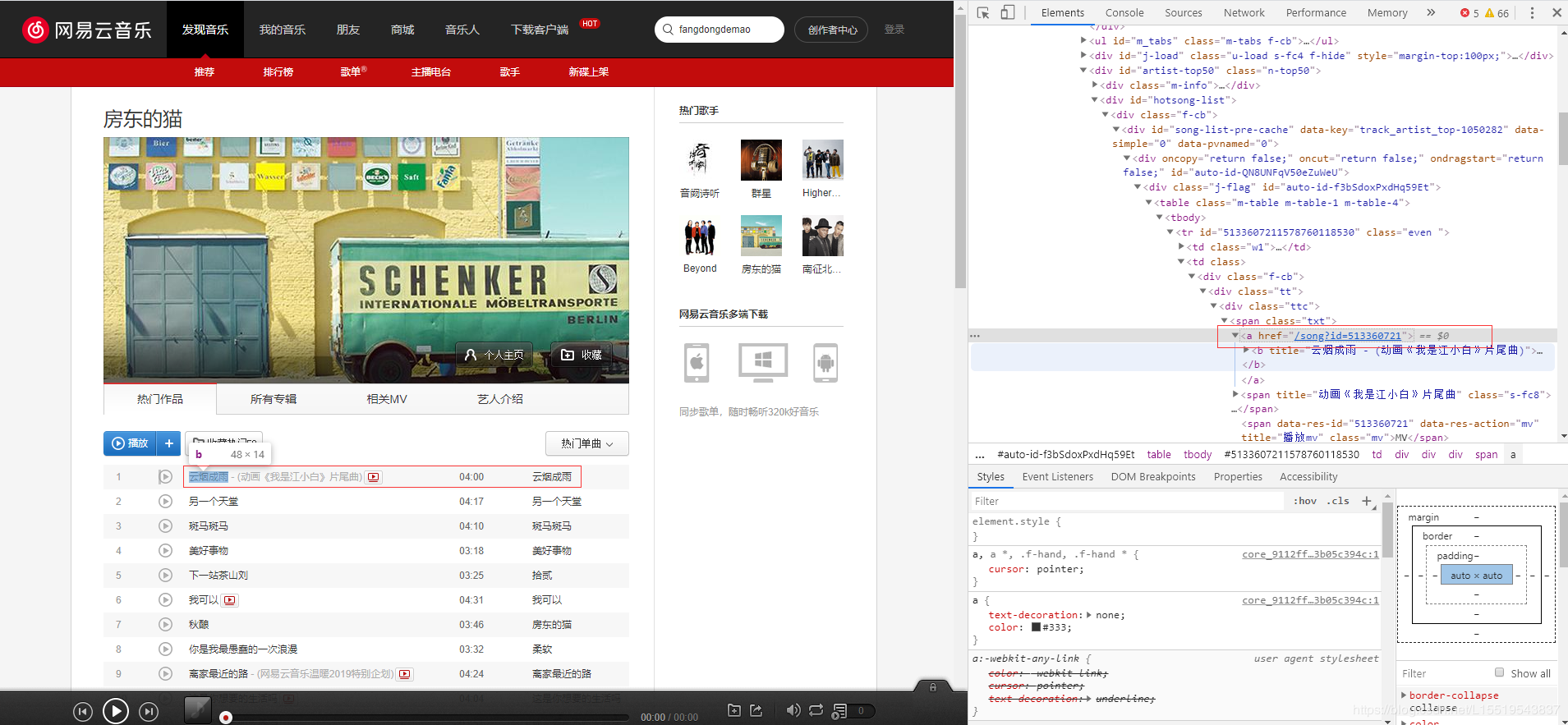Click the new style rule plus icon
The image size is (1568, 725).
[1367, 501]
